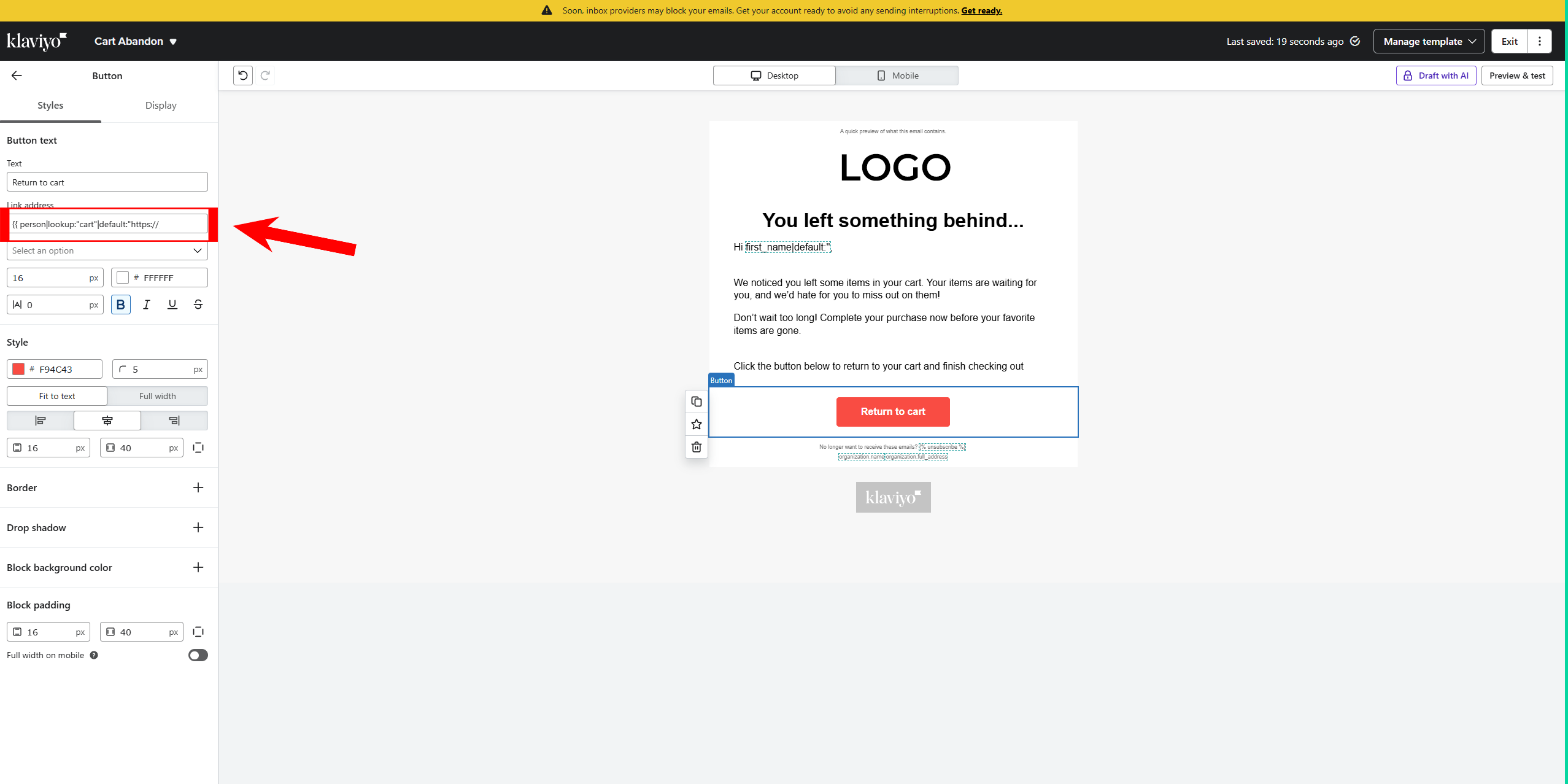The height and width of the screenshot is (784, 1568).
Task: Toggle Full width on mobile switch
Action: tap(198, 655)
